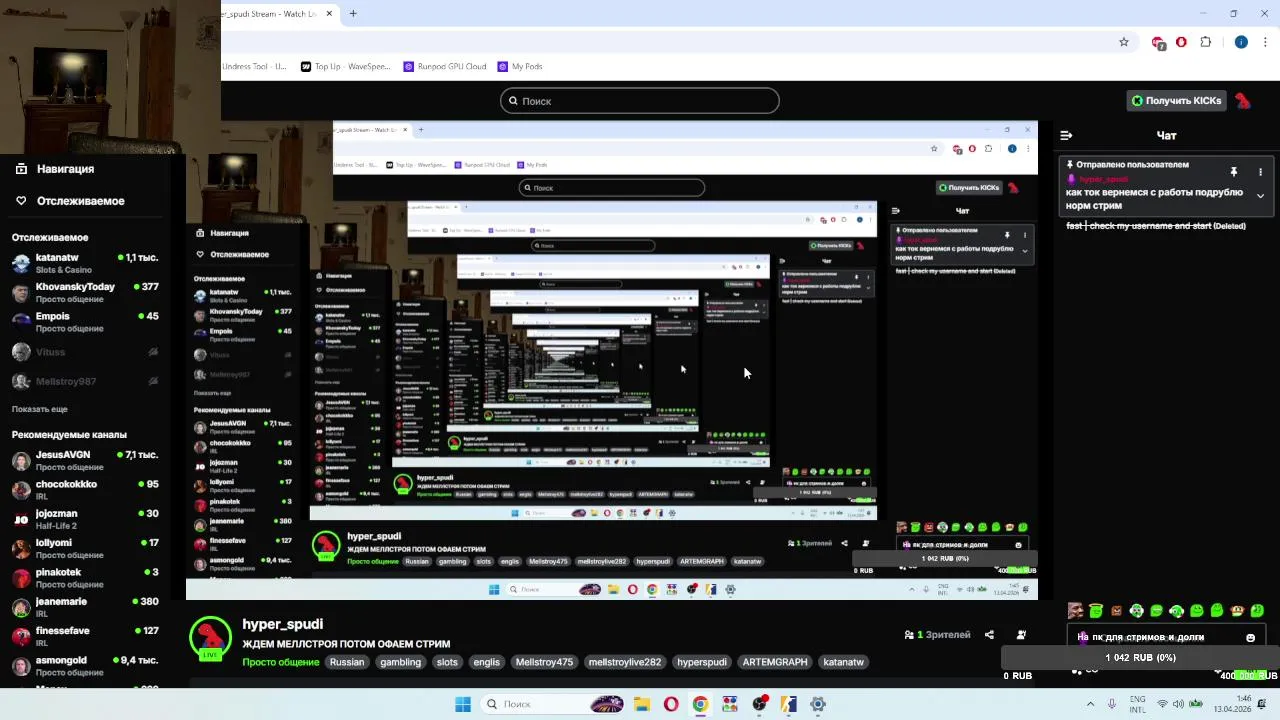Image resolution: width=1280 pixels, height=720 pixels.
Task: Open browser extensions puzzle icon
Action: tap(1205, 42)
